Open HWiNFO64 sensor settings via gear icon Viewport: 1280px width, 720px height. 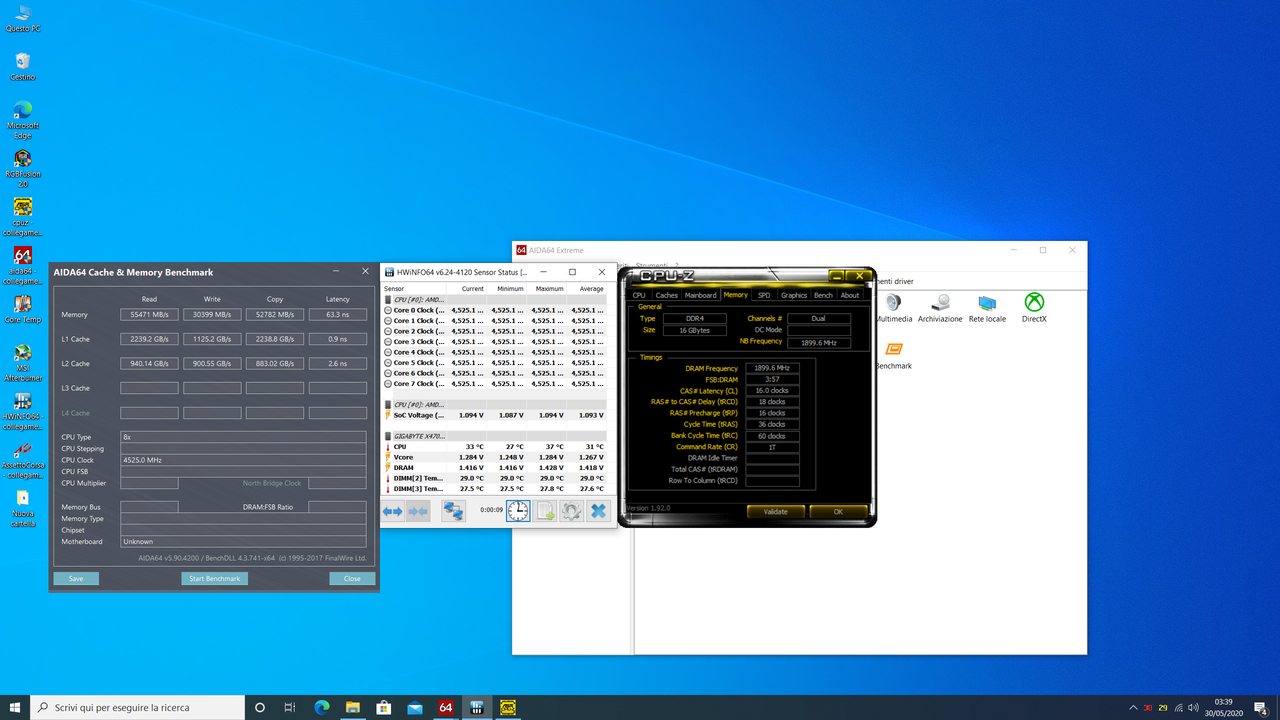(572, 510)
